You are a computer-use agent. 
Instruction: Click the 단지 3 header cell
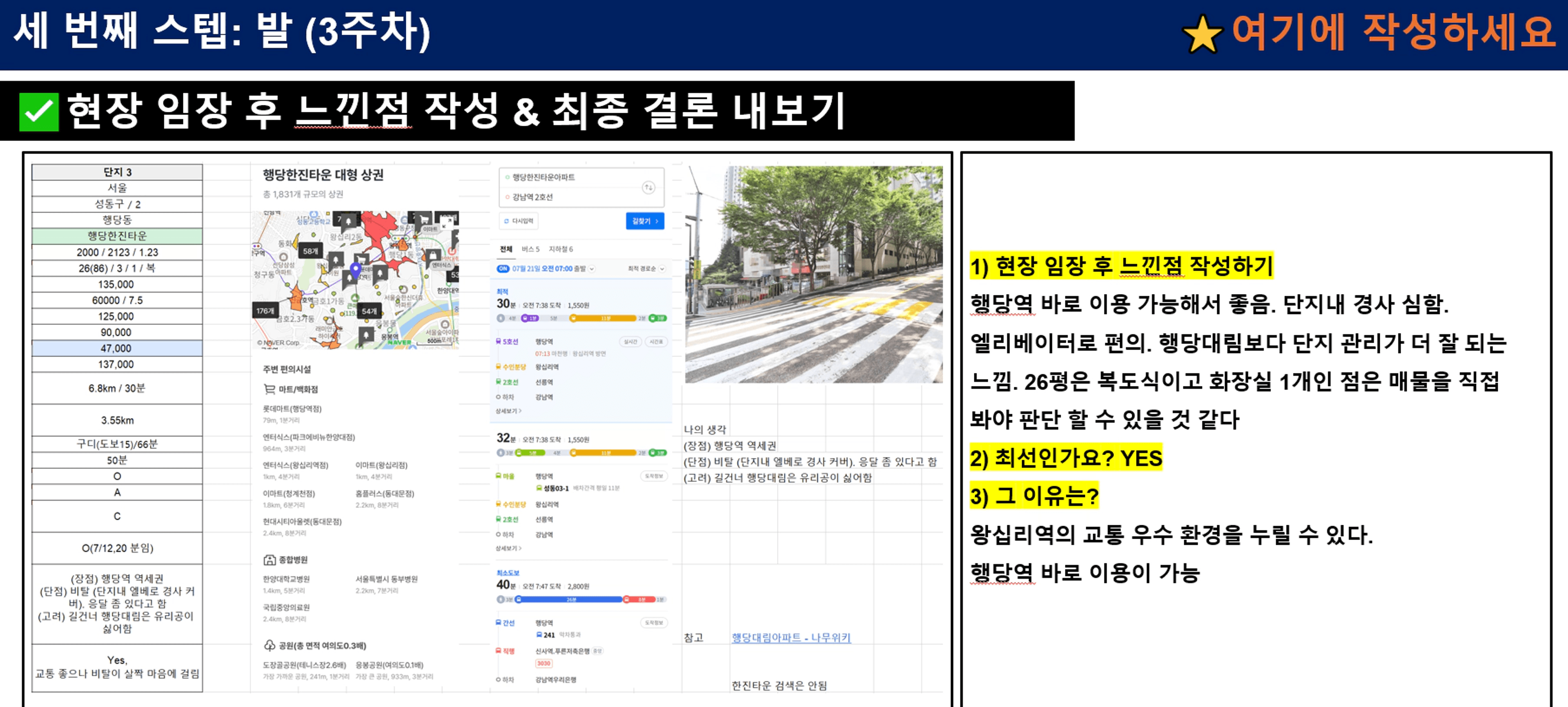point(117,172)
